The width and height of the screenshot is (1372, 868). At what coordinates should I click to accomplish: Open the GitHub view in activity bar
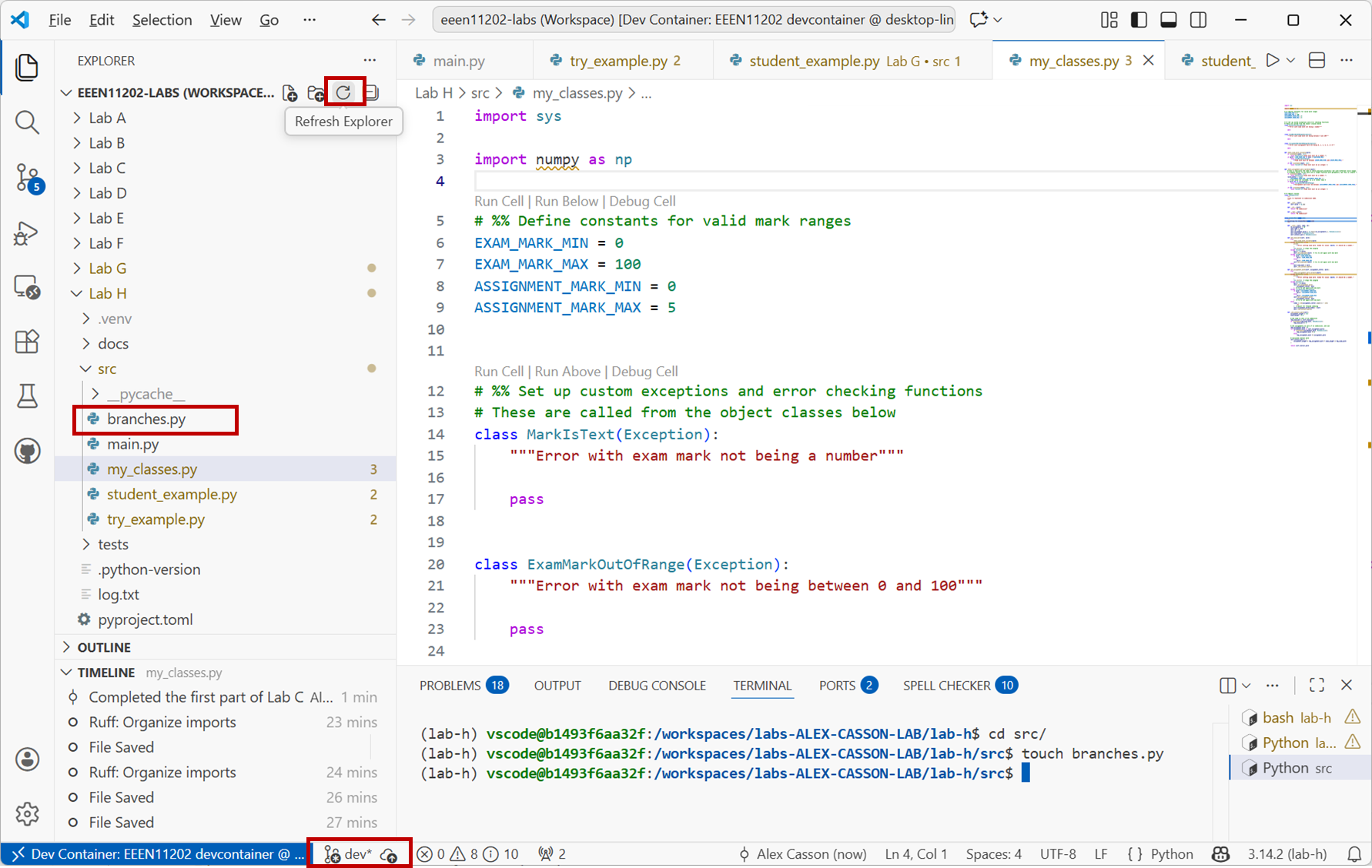[27, 451]
